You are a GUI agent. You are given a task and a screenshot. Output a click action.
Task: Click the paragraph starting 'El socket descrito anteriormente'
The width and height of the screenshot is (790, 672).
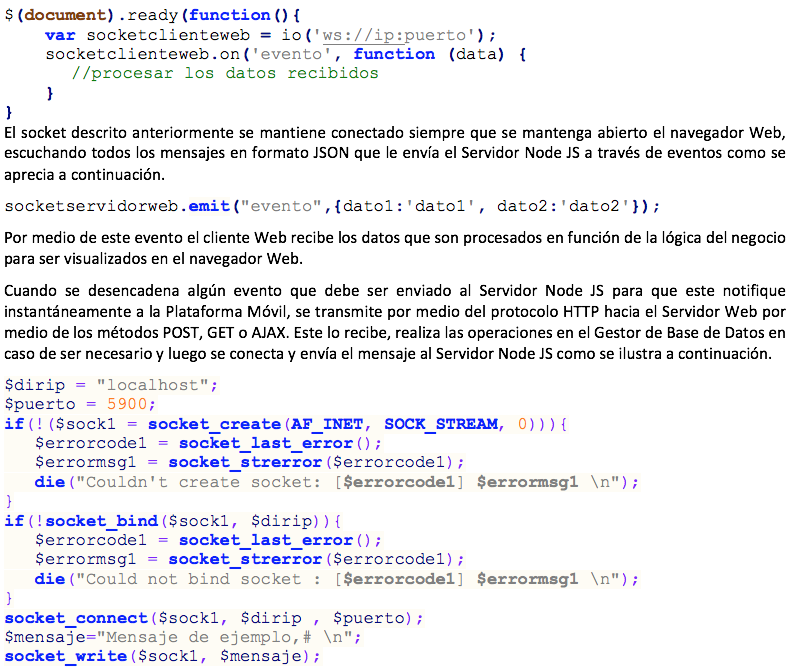click(394, 154)
